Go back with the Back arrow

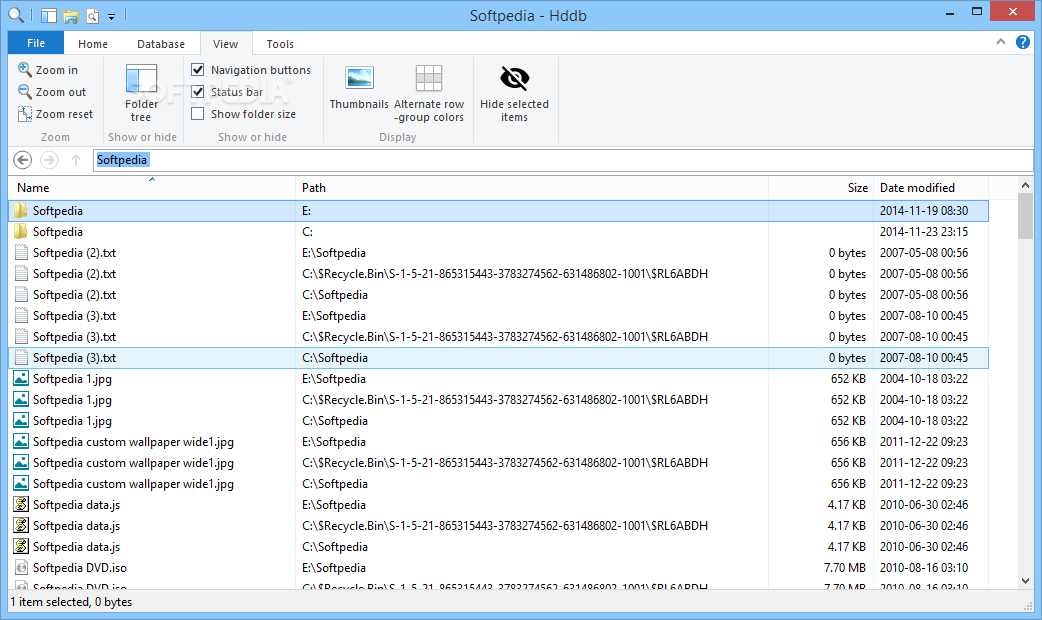[x=23, y=160]
